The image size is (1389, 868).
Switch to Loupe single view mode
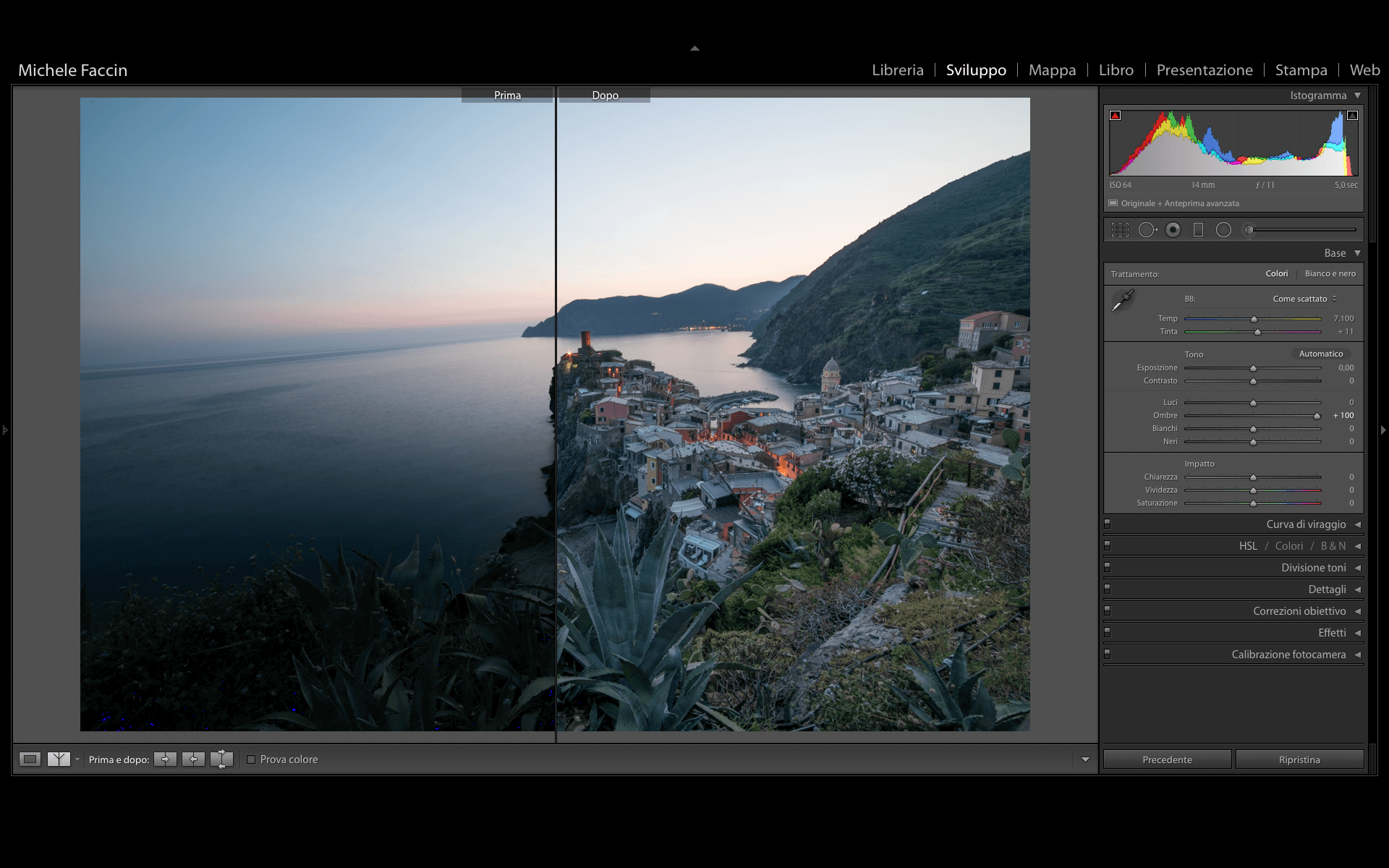(x=30, y=759)
